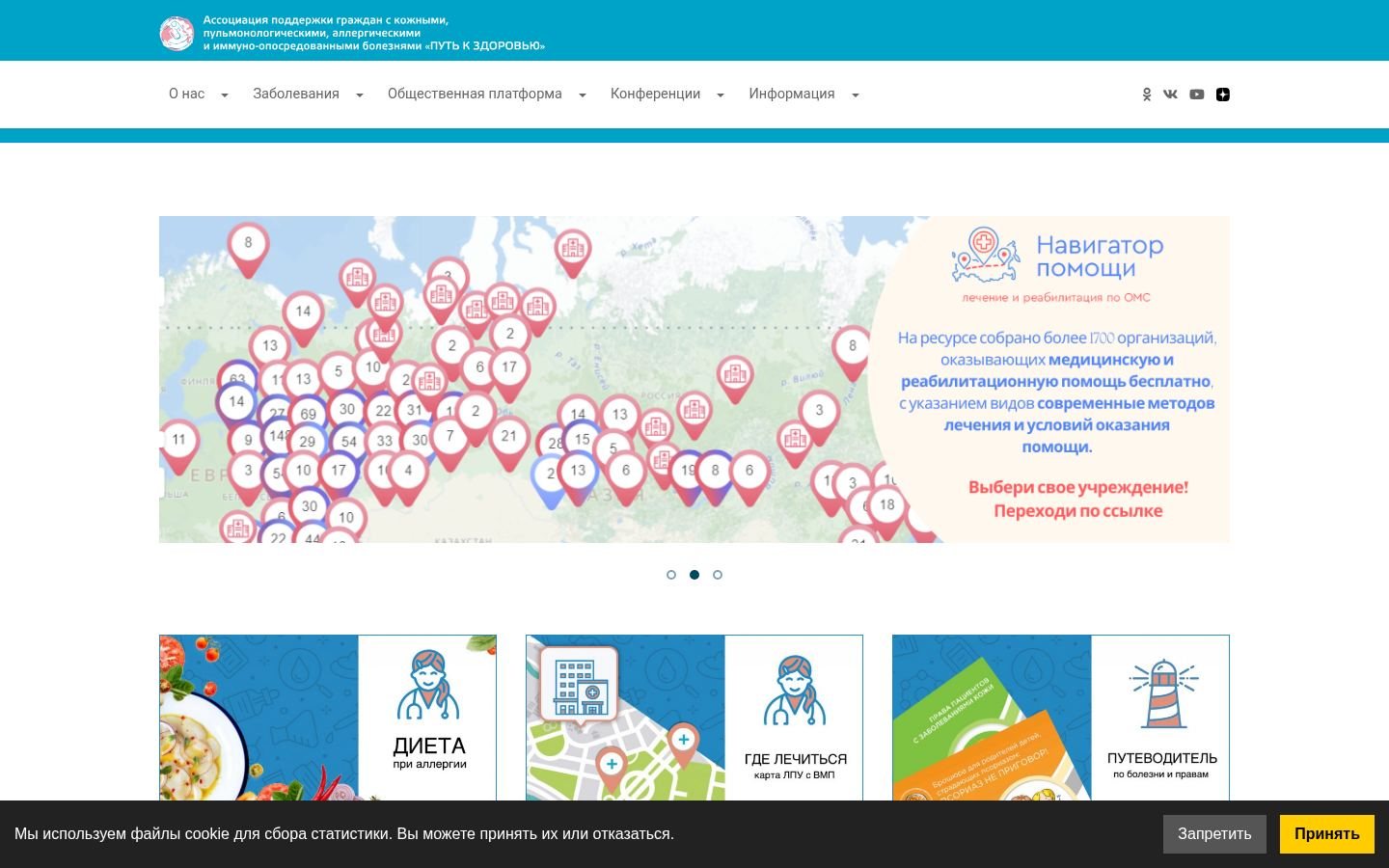Select the third carousel slide dot
Viewport: 1389px width, 868px height.
[718, 575]
